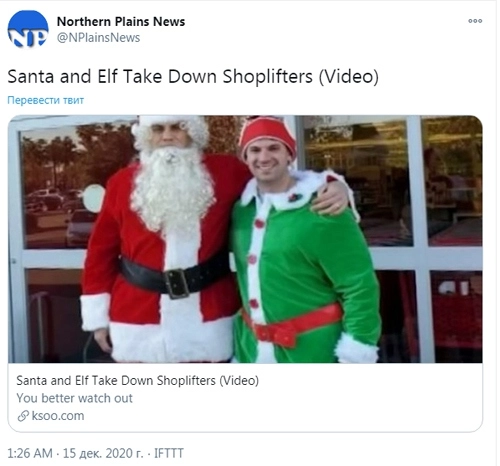Click the elf's red hat in the photo
The image size is (500, 466).
(267, 136)
